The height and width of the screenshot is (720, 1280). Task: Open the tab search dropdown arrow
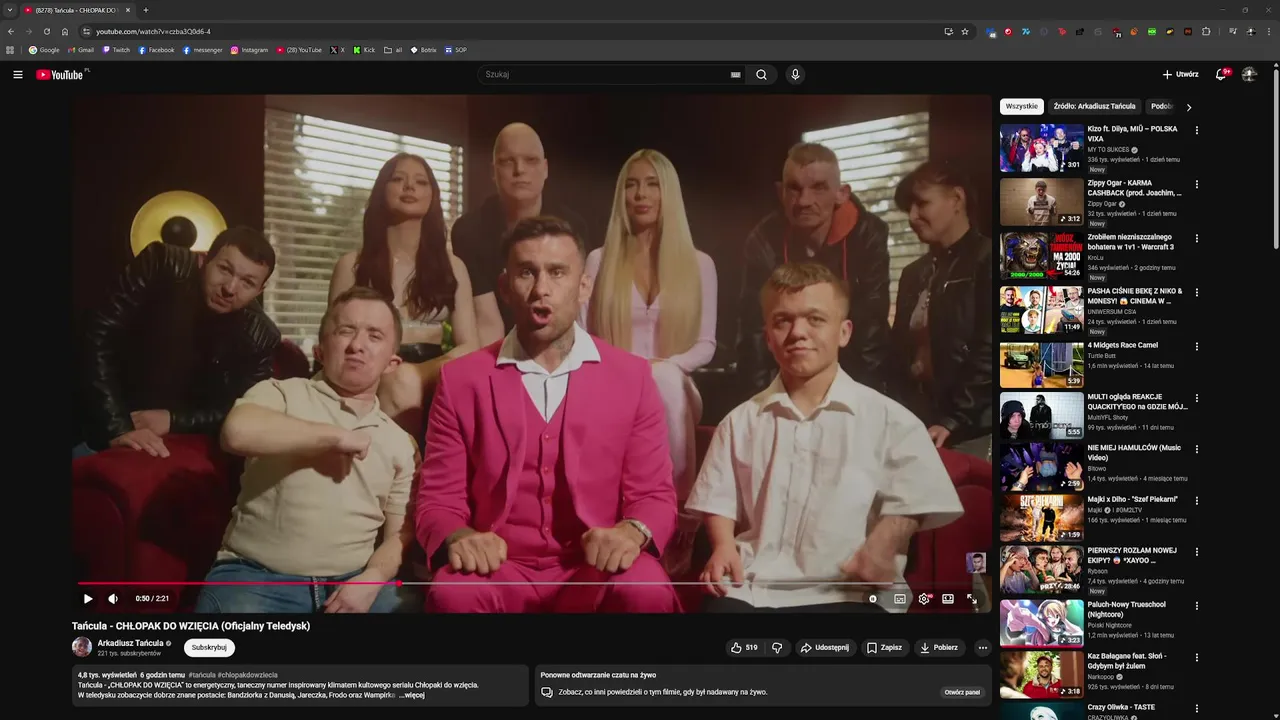(9, 10)
